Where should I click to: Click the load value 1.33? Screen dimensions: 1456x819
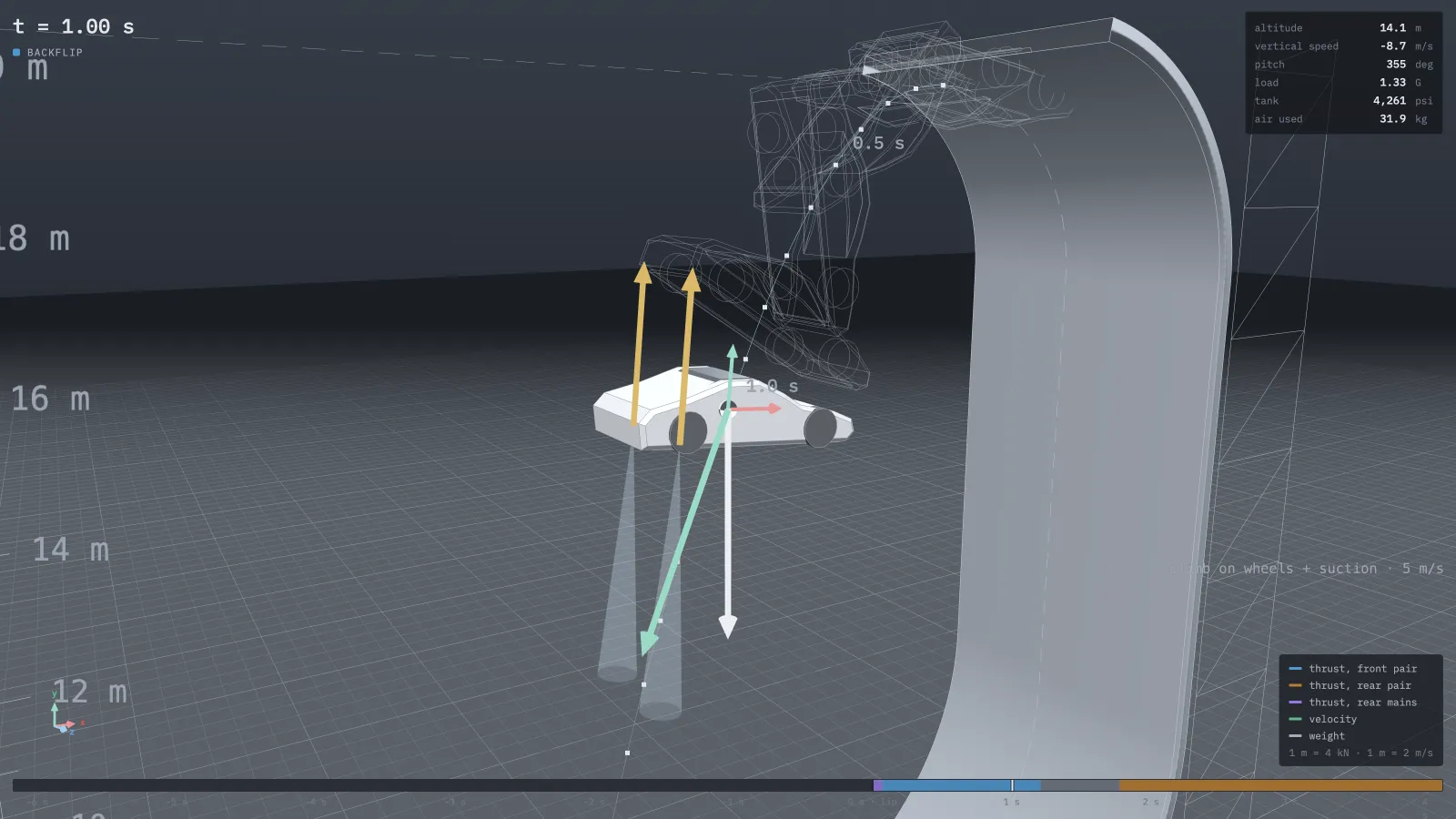click(1392, 83)
